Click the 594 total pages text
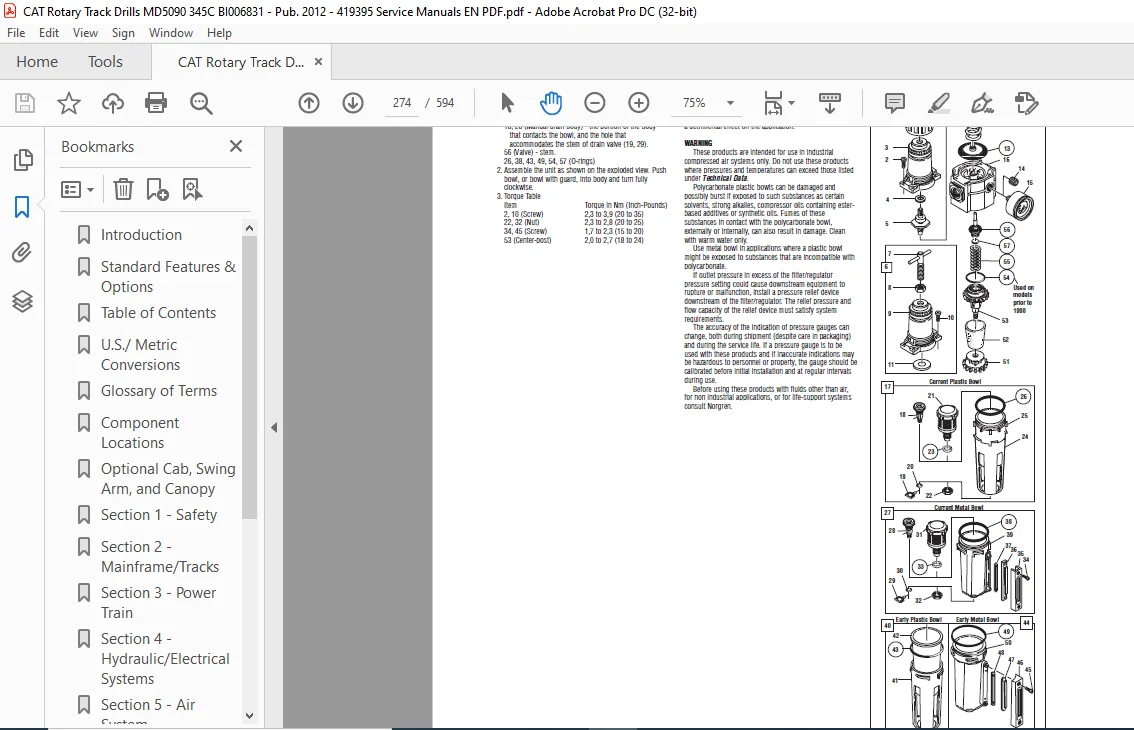 tap(445, 103)
